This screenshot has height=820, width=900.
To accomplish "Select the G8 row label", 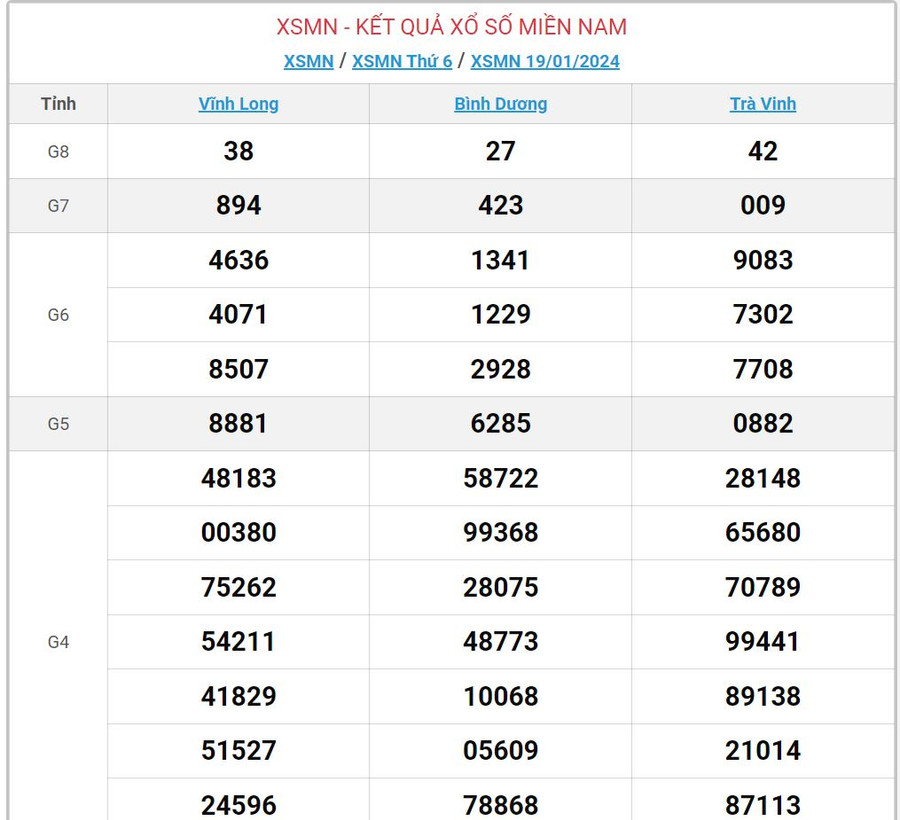I will (58, 152).
